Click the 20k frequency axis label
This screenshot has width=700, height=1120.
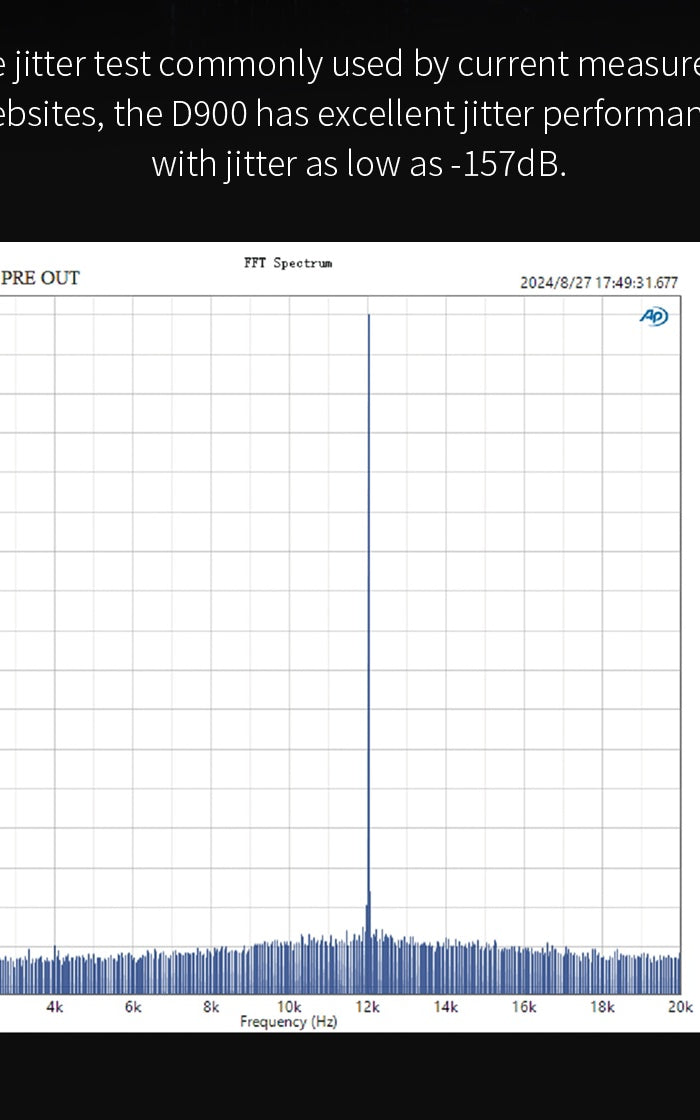(x=680, y=1007)
